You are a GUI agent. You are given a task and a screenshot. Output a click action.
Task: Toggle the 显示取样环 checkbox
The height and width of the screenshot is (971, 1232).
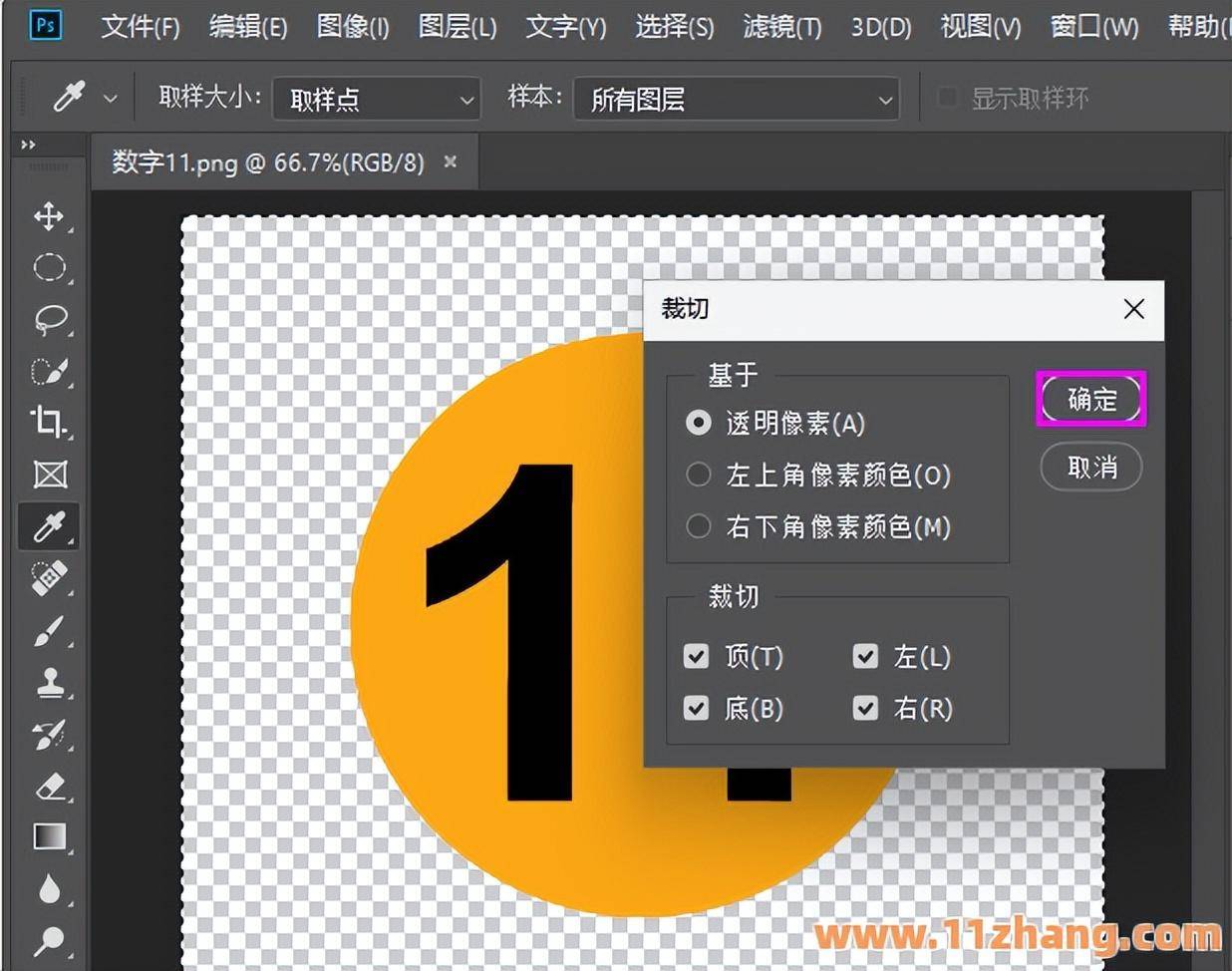click(x=948, y=98)
